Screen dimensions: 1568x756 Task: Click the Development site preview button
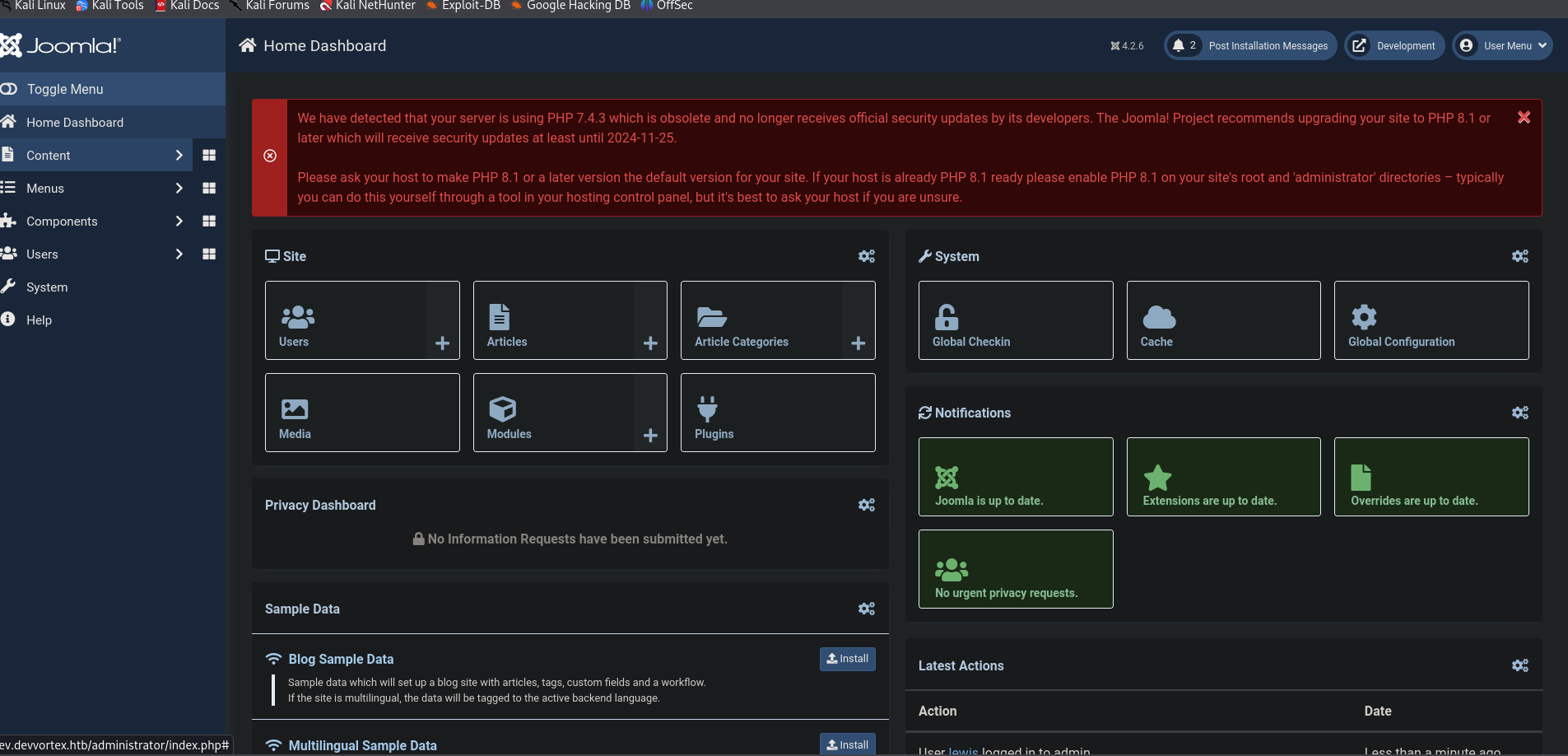(1394, 46)
